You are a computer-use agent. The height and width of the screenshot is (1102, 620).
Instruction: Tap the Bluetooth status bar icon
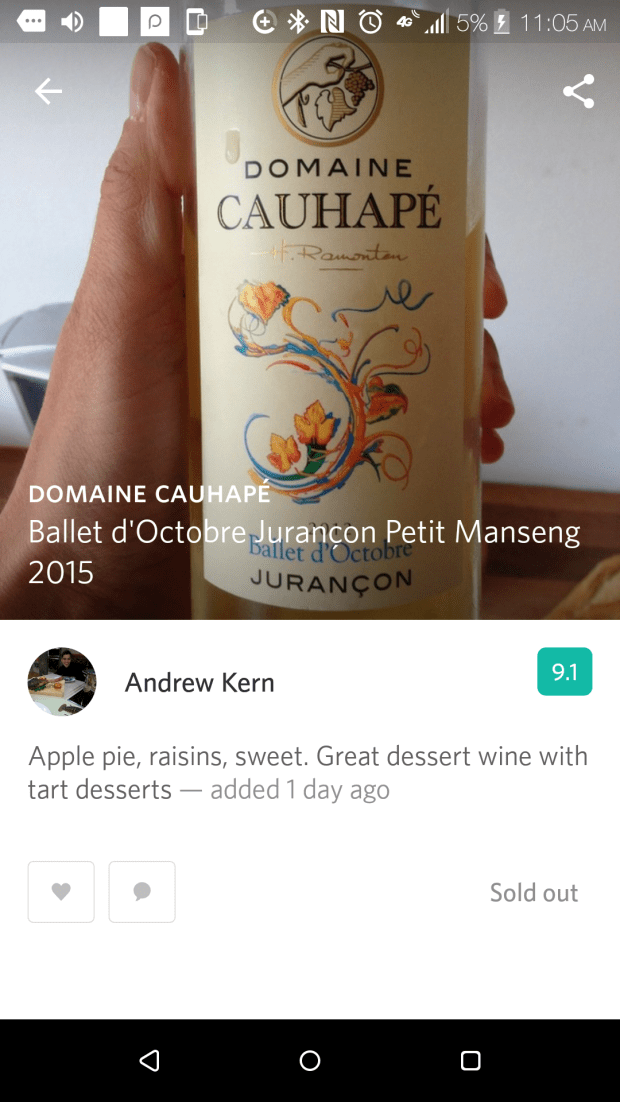[298, 22]
